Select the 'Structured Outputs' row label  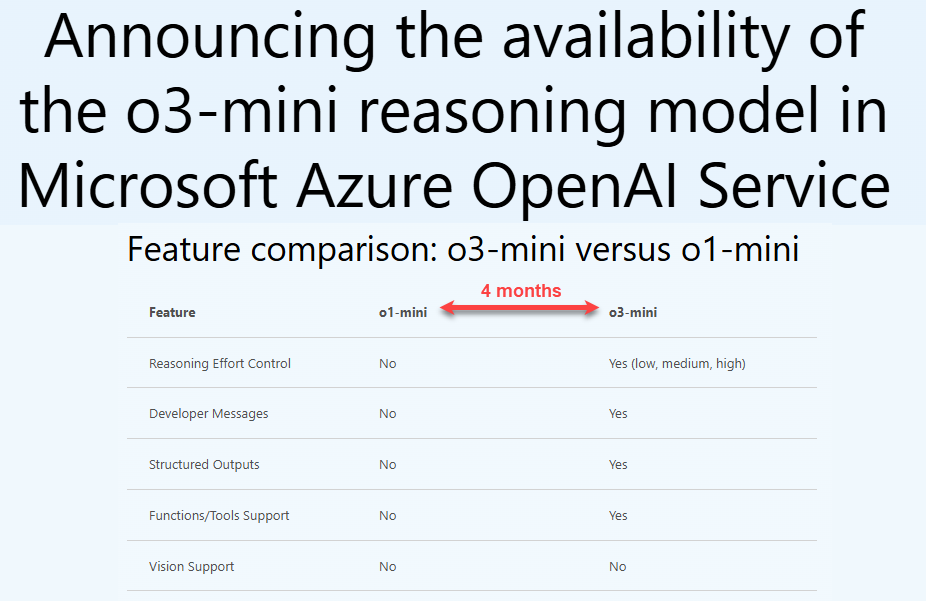(x=204, y=465)
